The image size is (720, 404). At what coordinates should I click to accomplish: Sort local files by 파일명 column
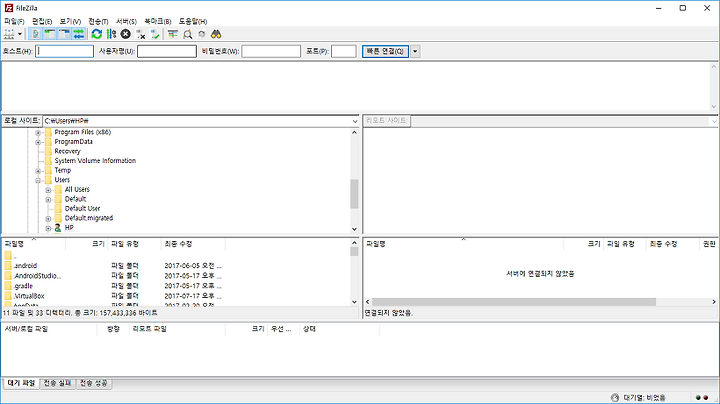coord(34,244)
